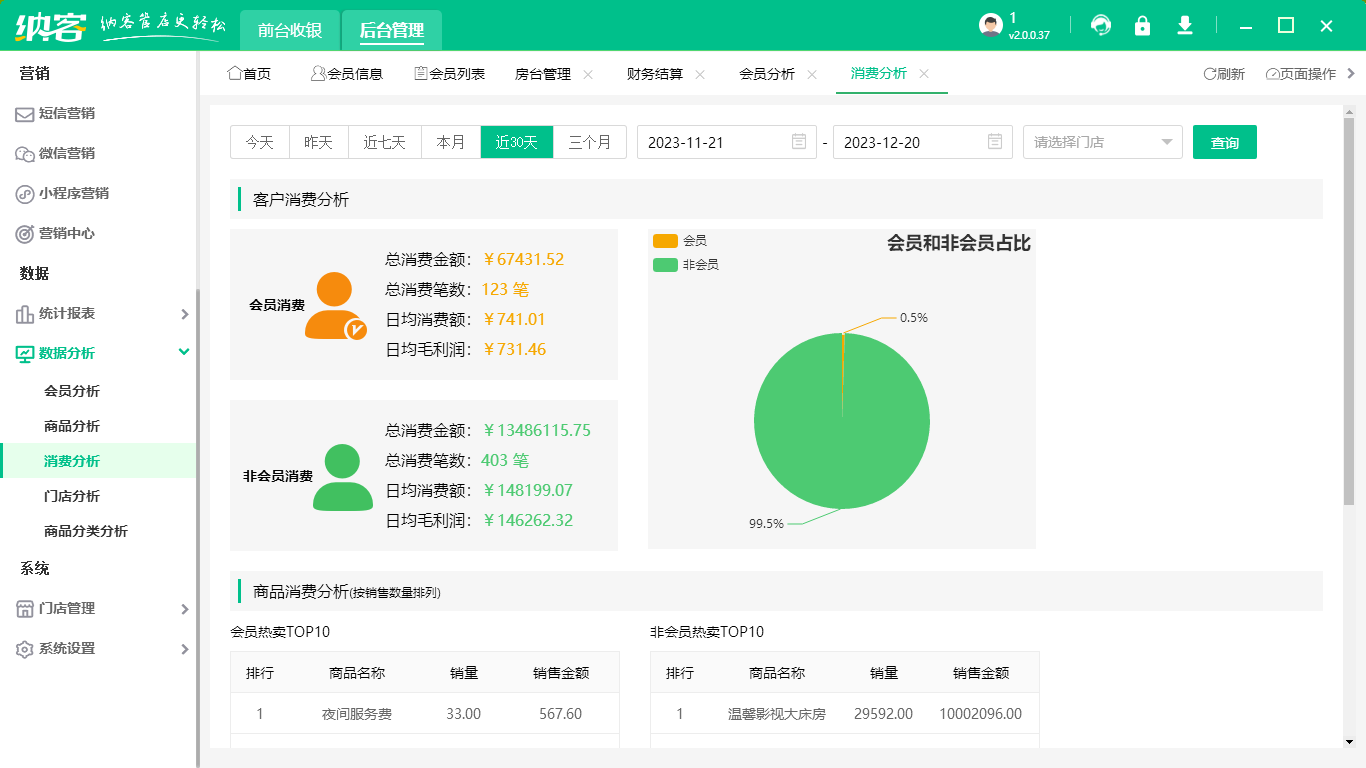
Task: Open the 房台管理 page tab
Action: click(x=543, y=74)
